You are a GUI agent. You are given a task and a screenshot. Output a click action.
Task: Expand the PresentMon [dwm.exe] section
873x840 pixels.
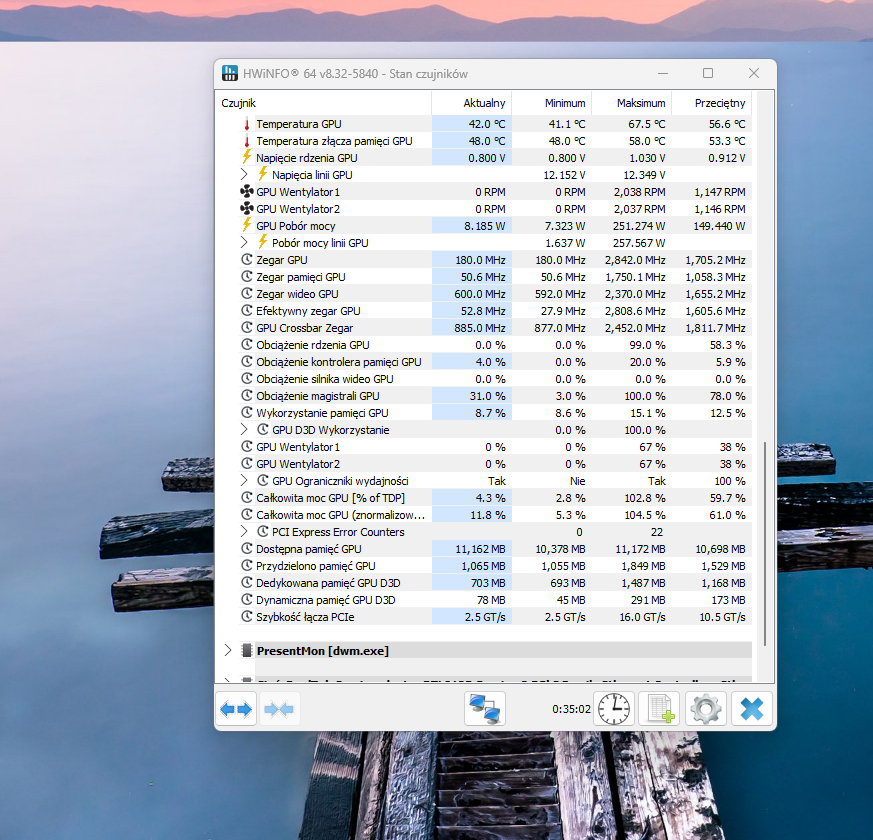click(x=227, y=651)
